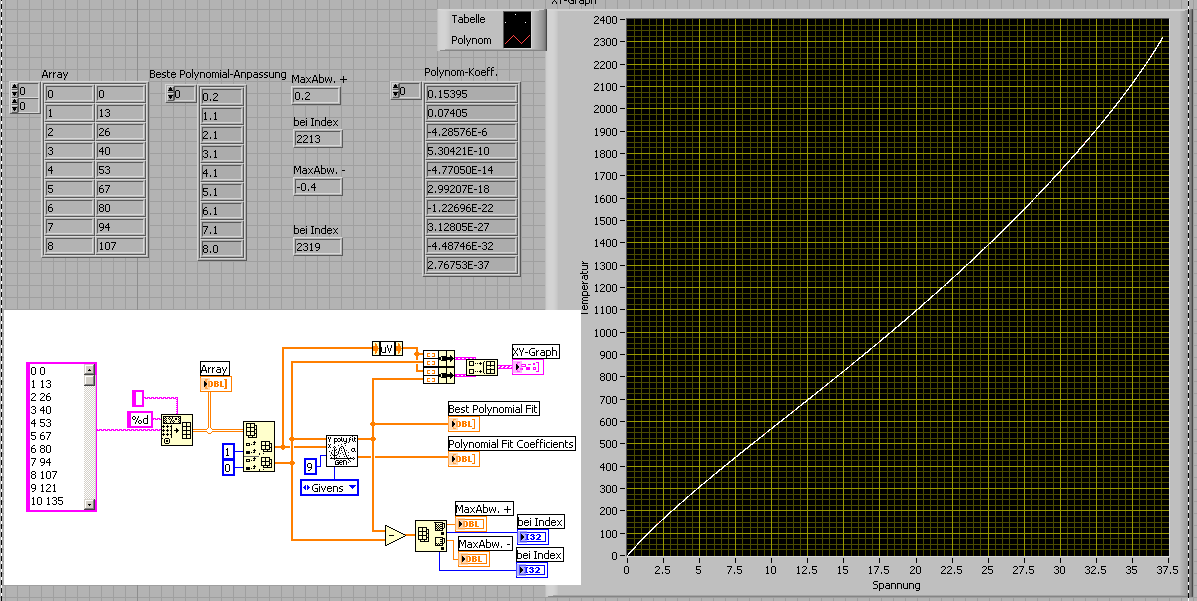Click the polynomial order constant 9
1197x601 pixels.
[x=311, y=465]
